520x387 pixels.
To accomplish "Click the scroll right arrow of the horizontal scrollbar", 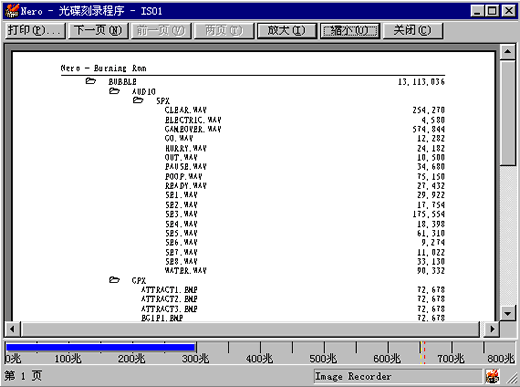I will point(492,329).
